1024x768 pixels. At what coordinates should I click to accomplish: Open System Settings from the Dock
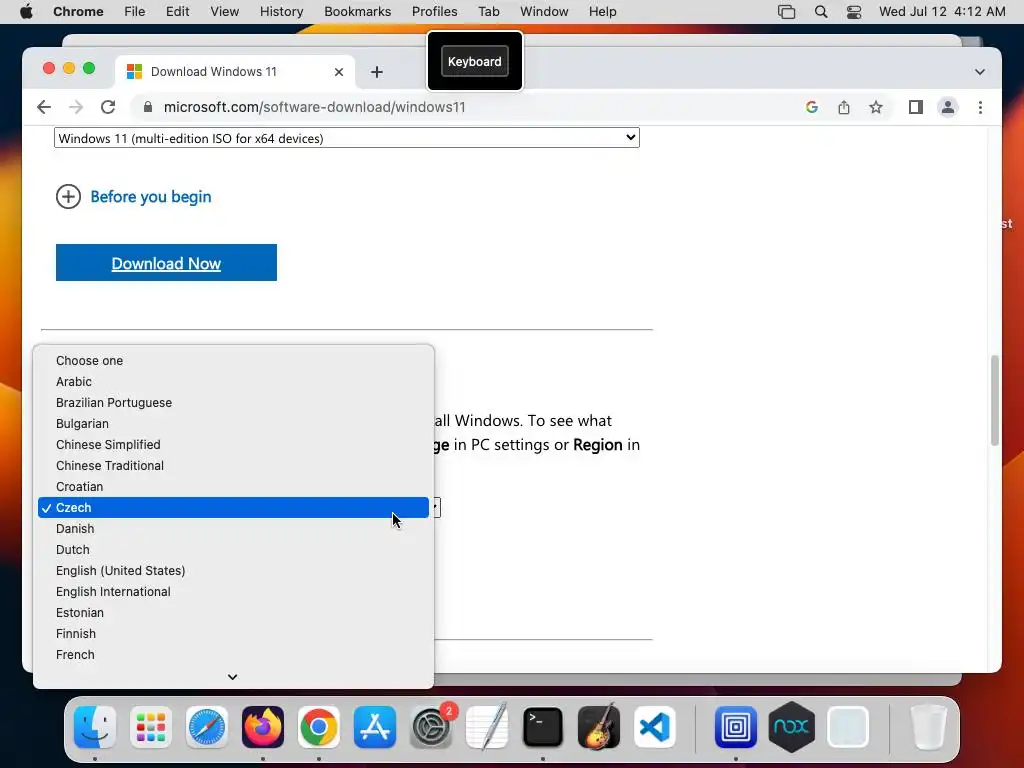coord(431,727)
